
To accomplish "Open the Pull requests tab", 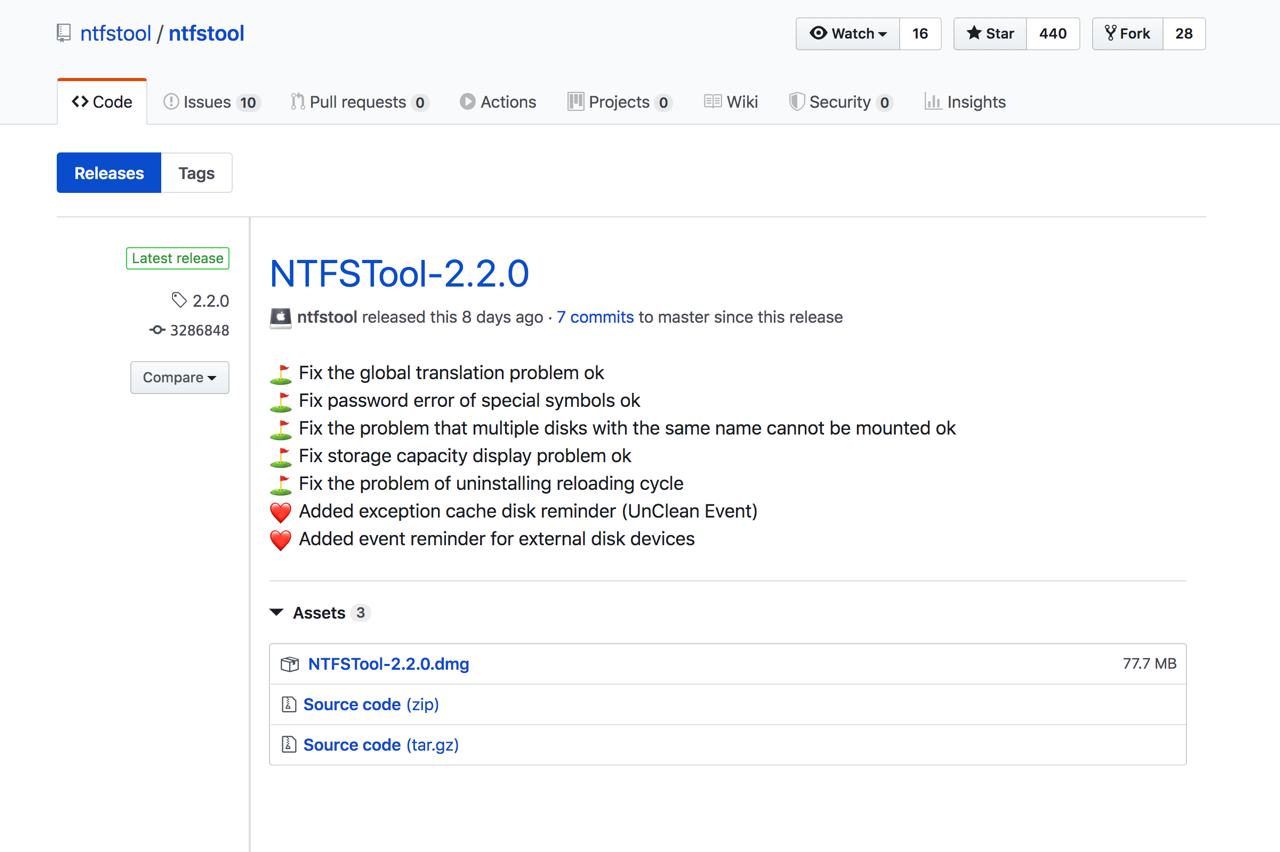I will click(359, 102).
